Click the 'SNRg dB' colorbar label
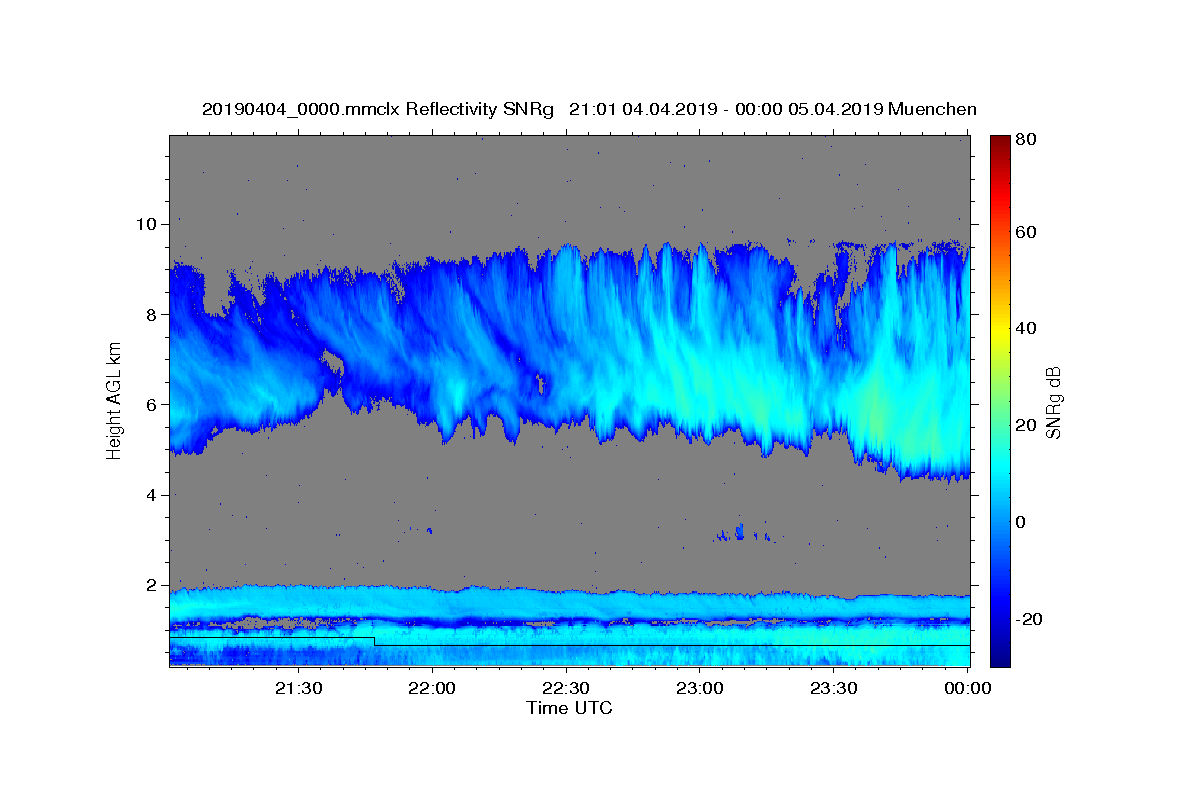 click(1053, 401)
